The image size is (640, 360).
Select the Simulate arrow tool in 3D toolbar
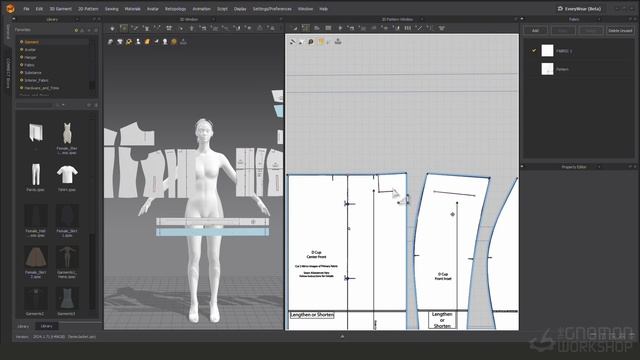[112, 28]
